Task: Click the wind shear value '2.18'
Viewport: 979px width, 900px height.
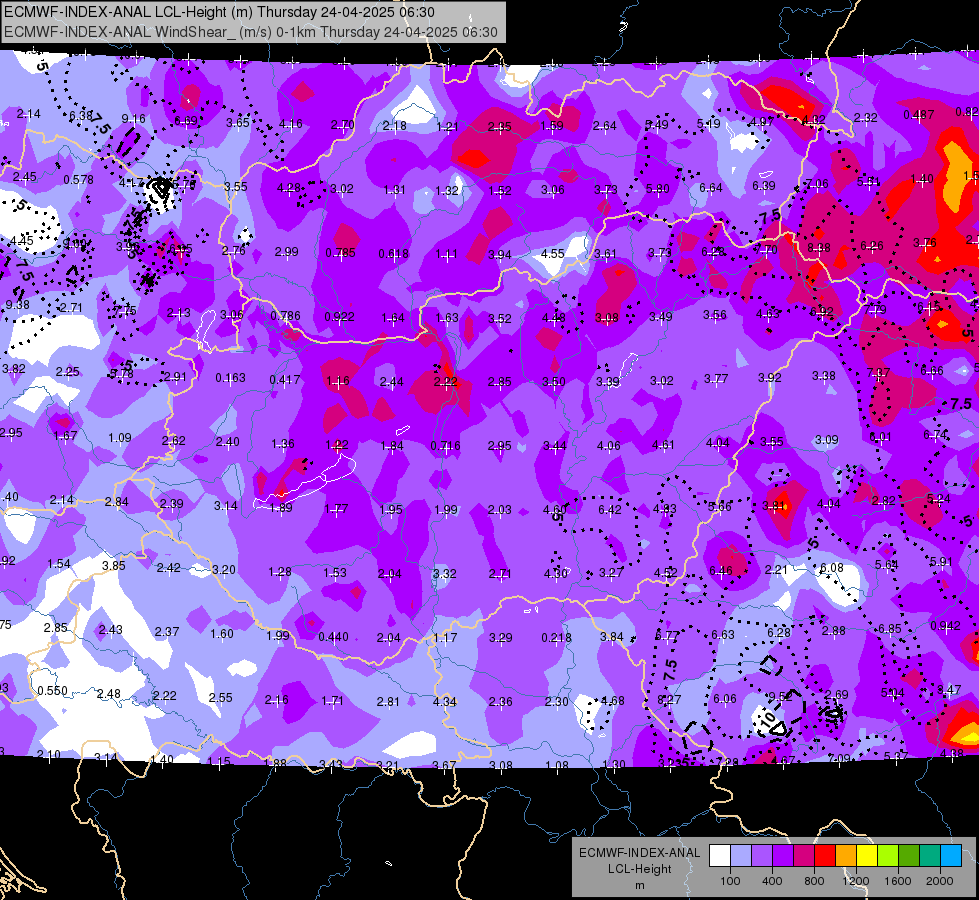Action: pos(395,126)
